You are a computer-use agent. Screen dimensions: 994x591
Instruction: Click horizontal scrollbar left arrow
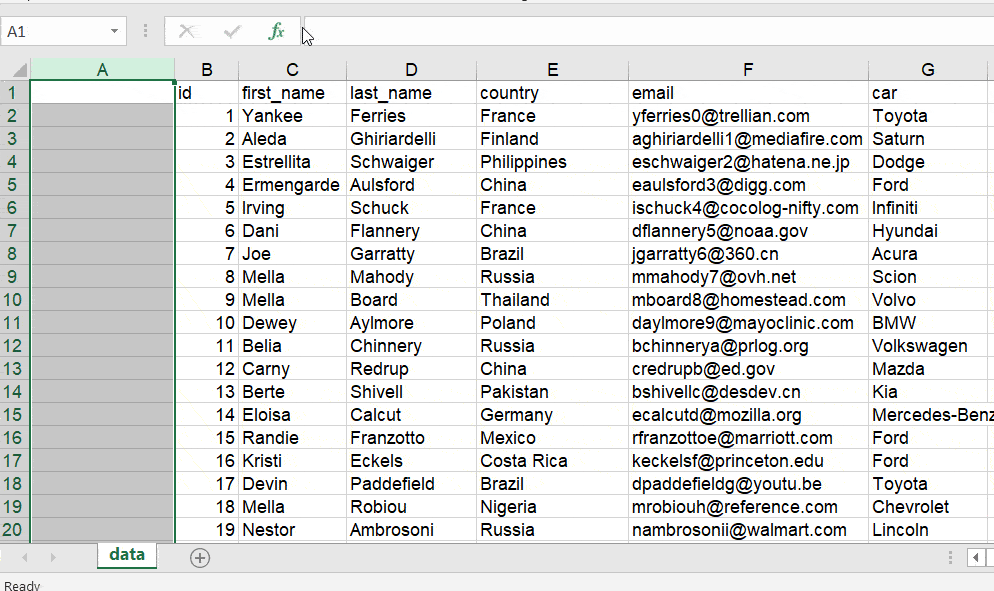point(976,558)
